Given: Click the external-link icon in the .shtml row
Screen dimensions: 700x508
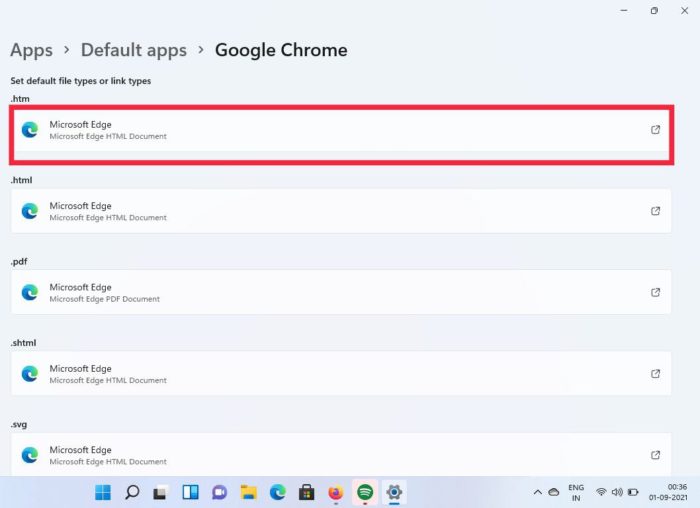Looking at the screenshot, I should (x=655, y=374).
